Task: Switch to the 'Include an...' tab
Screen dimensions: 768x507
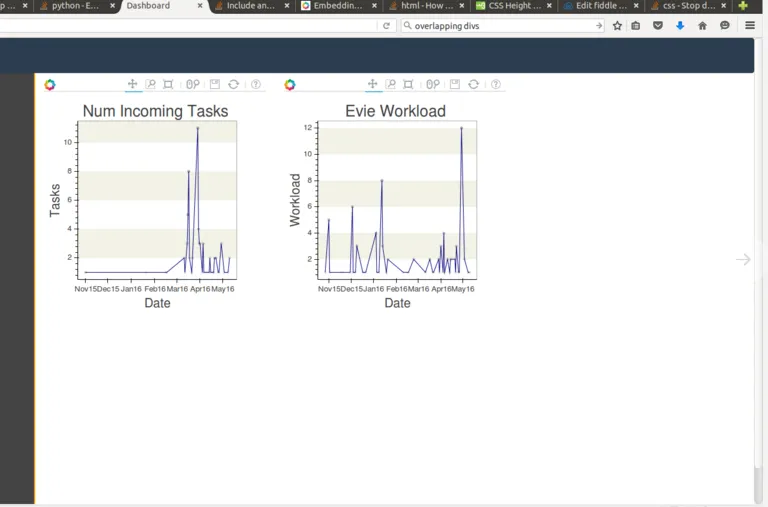Action: click(250, 6)
